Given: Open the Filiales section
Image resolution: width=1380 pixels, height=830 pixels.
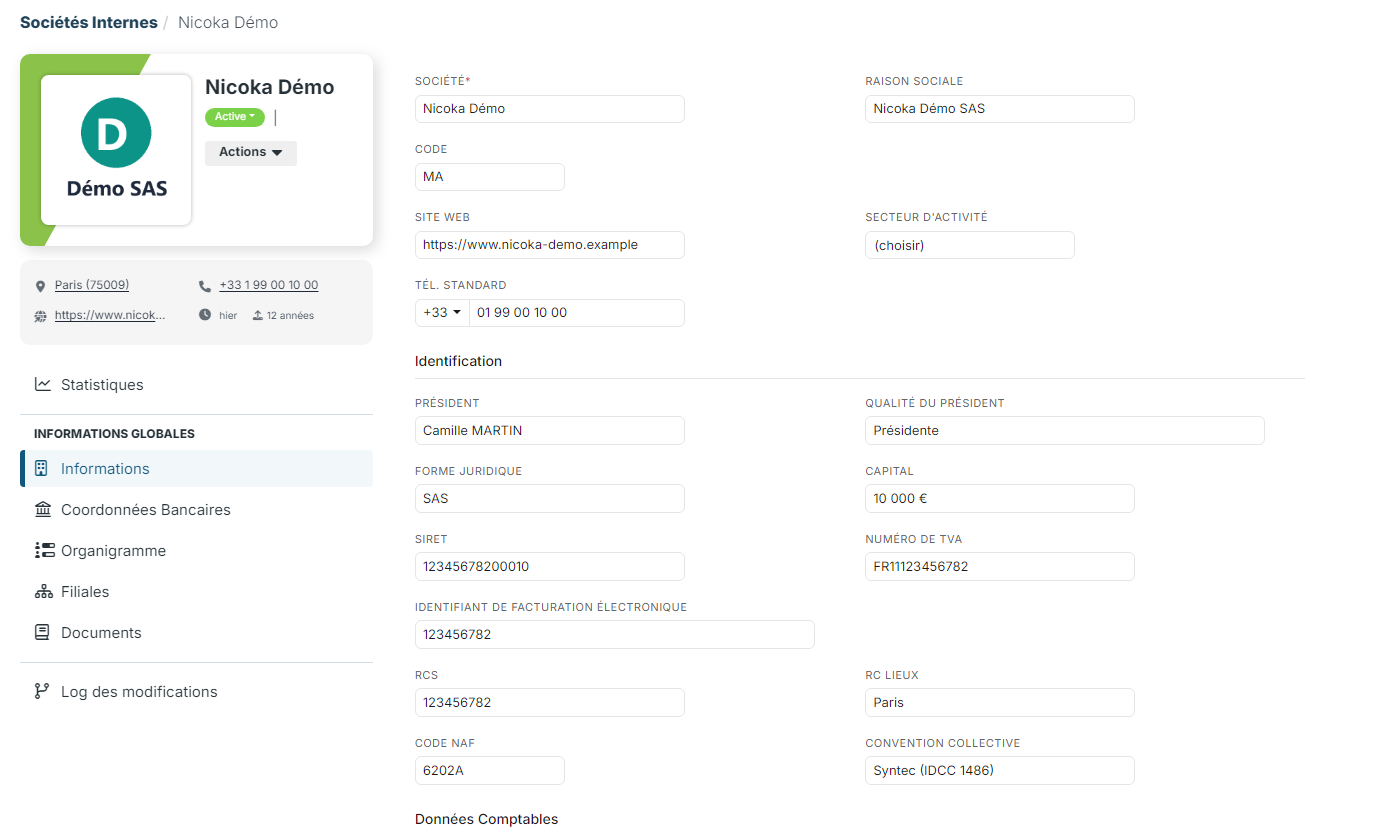Looking at the screenshot, I should pos(196,591).
